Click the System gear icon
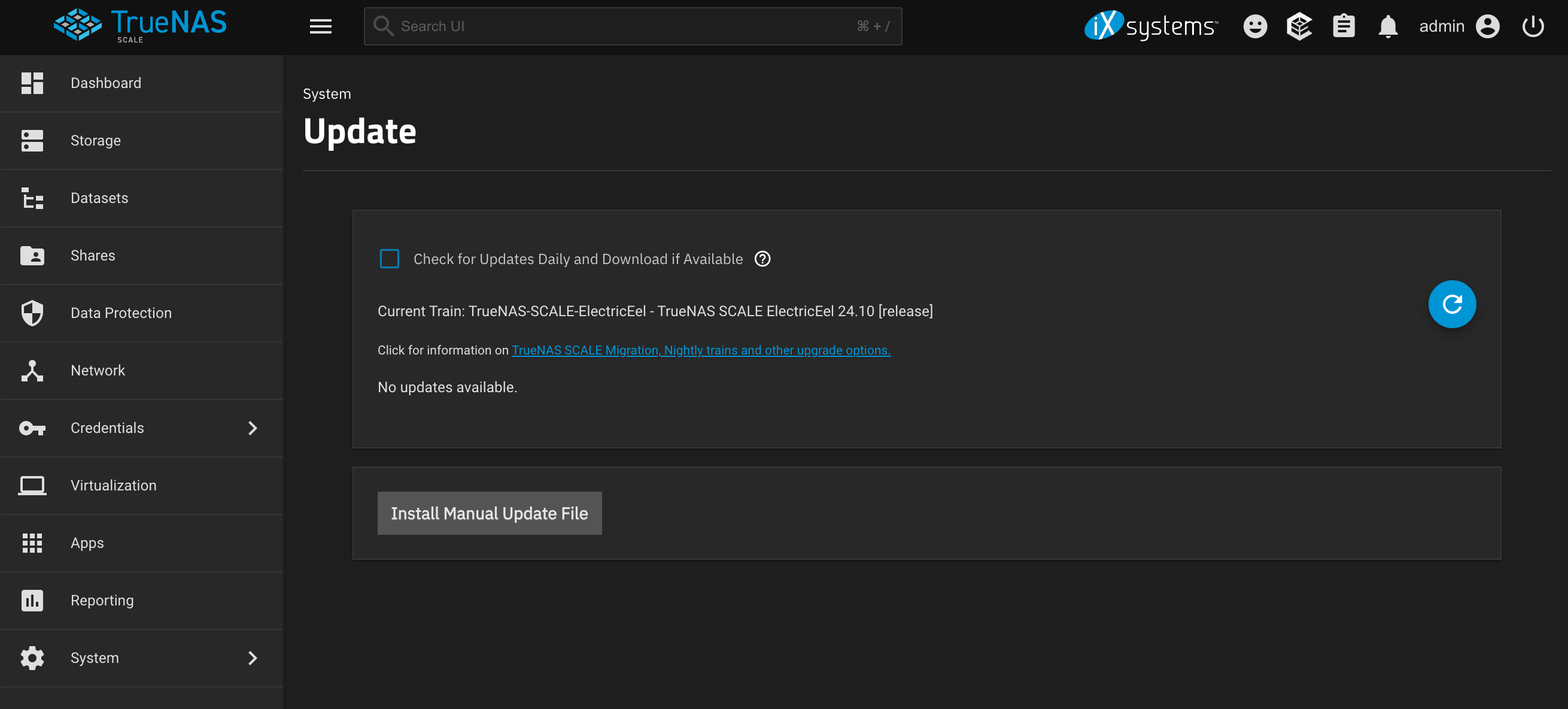The width and height of the screenshot is (1568, 709). pos(32,658)
